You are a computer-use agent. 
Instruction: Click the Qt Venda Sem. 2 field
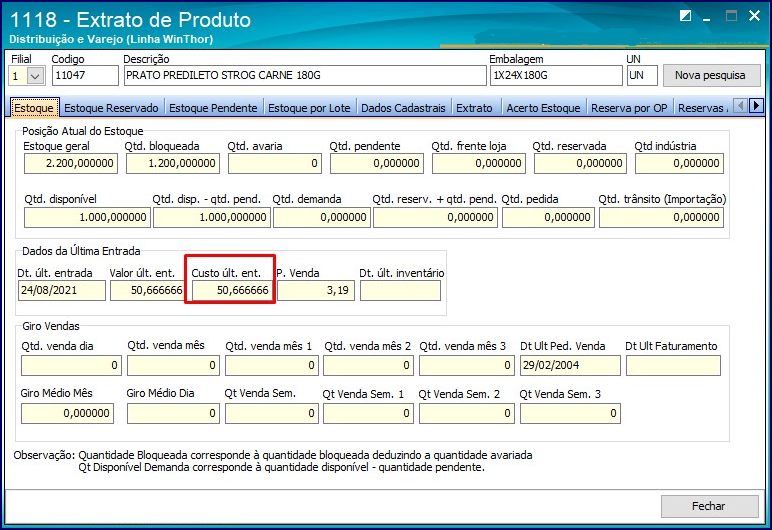(467, 413)
